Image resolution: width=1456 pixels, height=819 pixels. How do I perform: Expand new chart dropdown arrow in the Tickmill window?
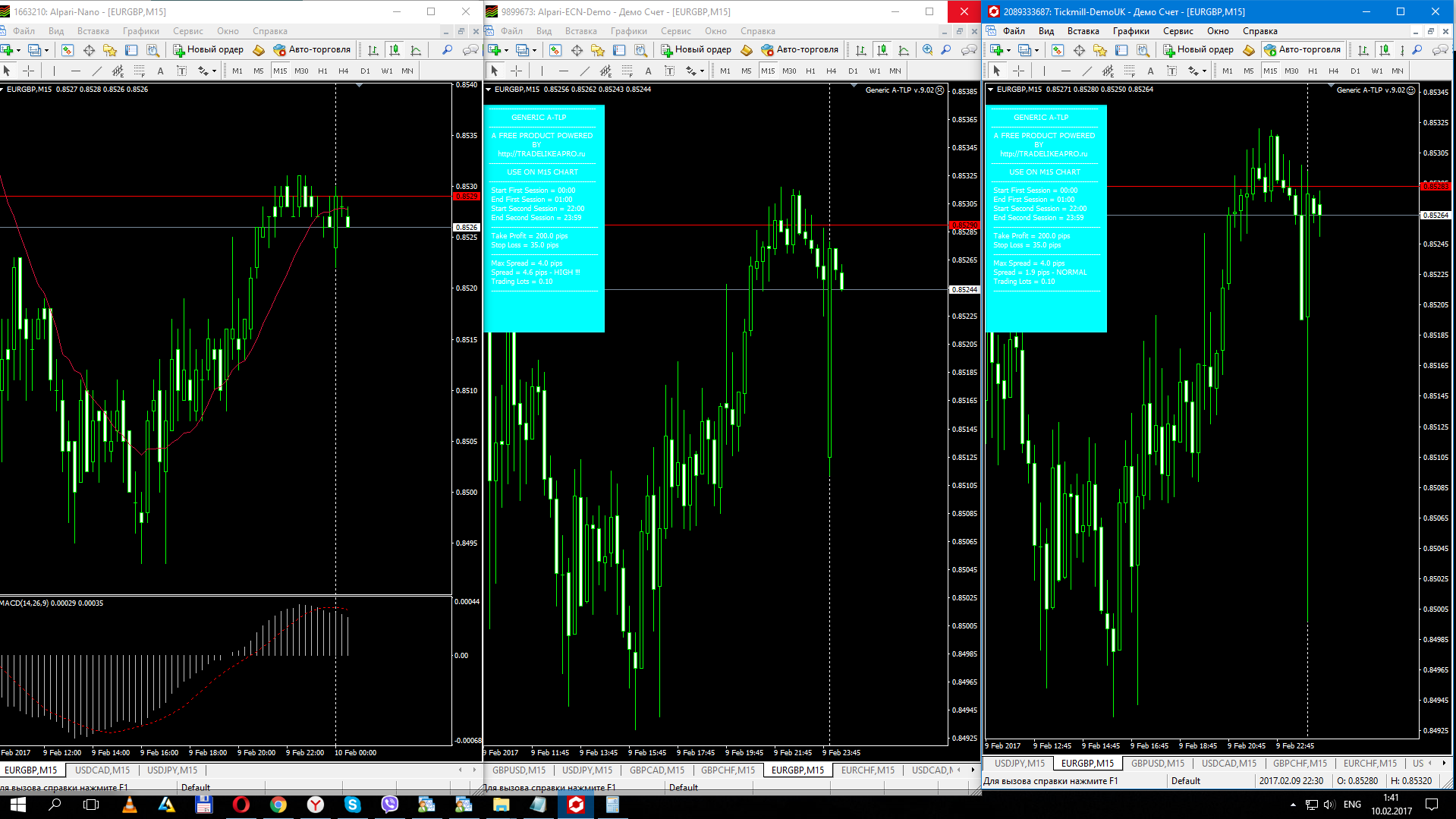tap(1008, 51)
